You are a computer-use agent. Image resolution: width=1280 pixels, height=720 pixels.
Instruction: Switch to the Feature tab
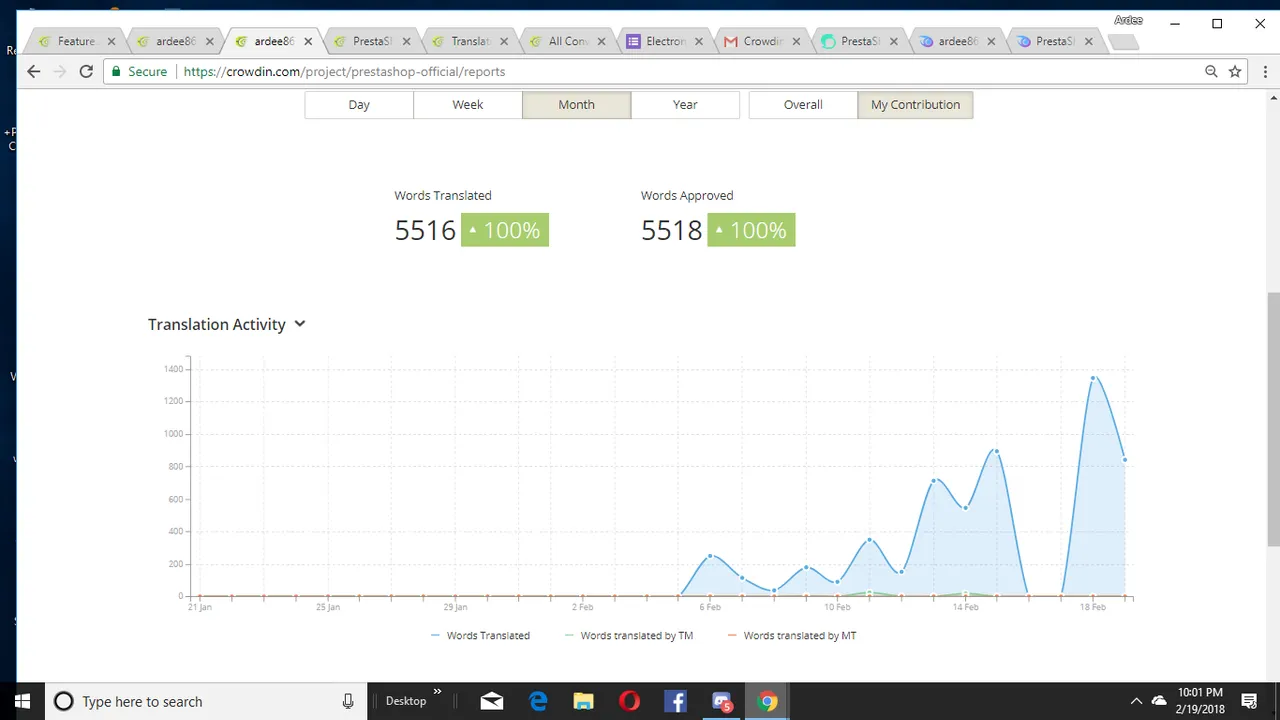tap(76, 42)
